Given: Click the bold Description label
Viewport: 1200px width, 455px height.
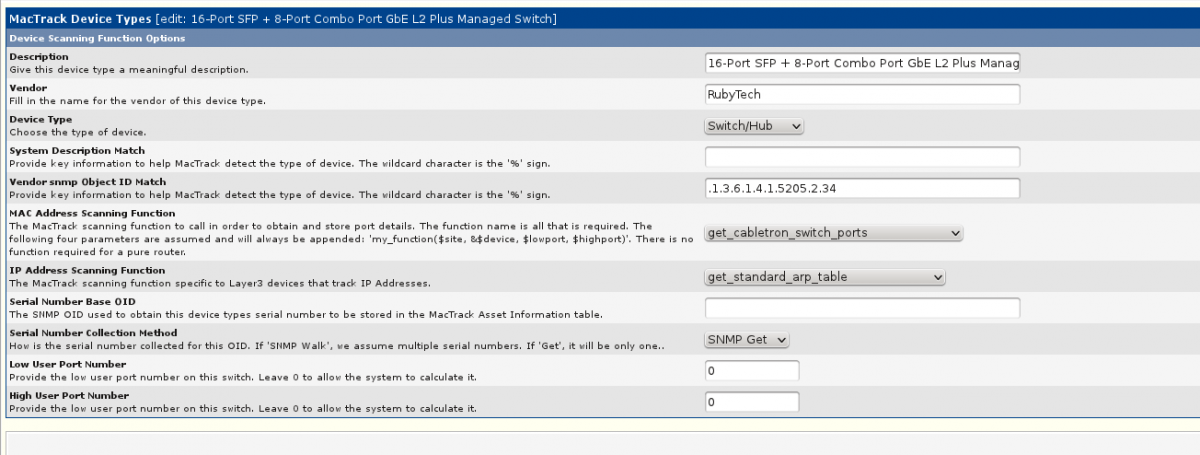Looking at the screenshot, I should pyautogui.click(x=39, y=57).
